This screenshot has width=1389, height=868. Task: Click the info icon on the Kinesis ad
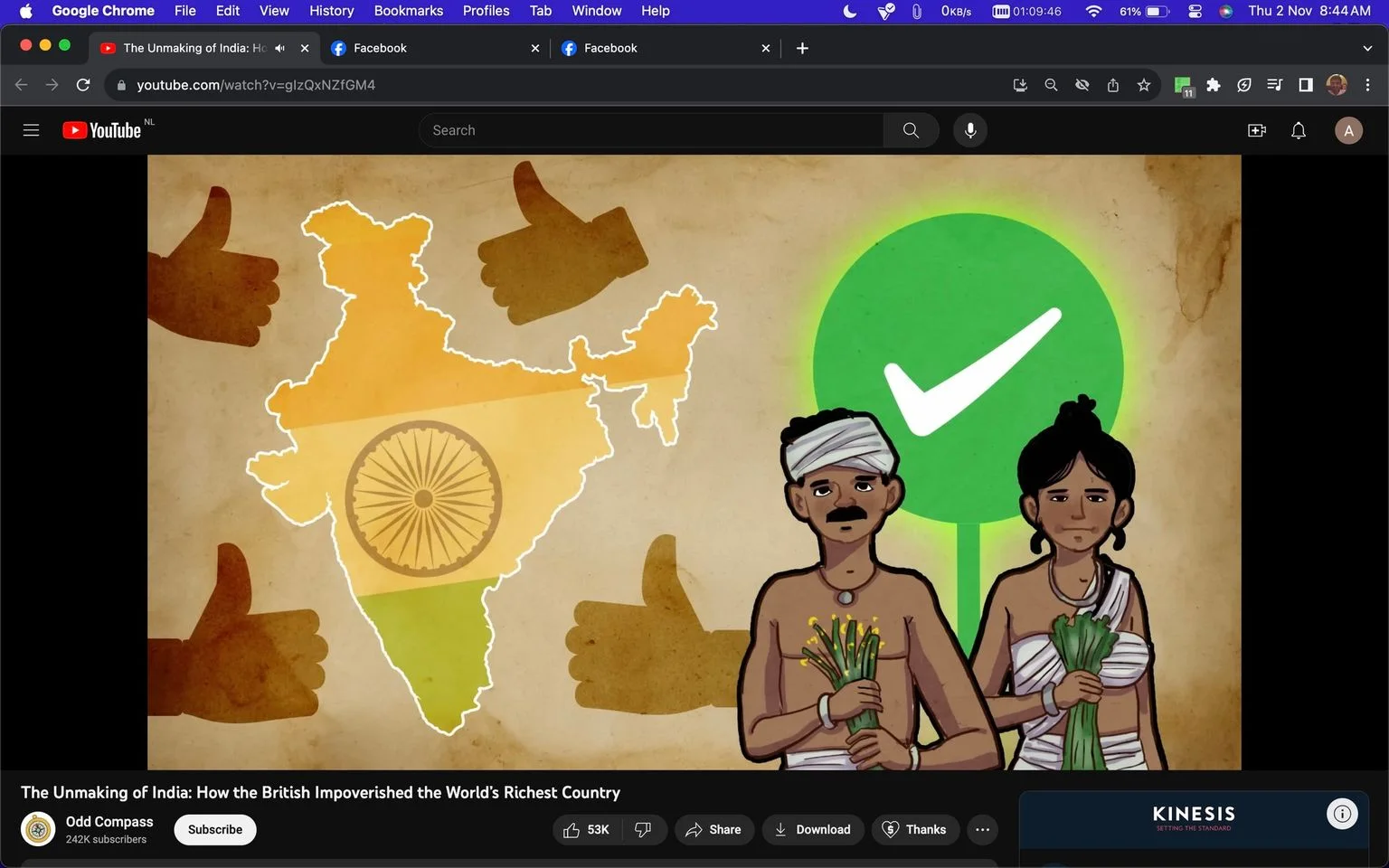tap(1342, 814)
